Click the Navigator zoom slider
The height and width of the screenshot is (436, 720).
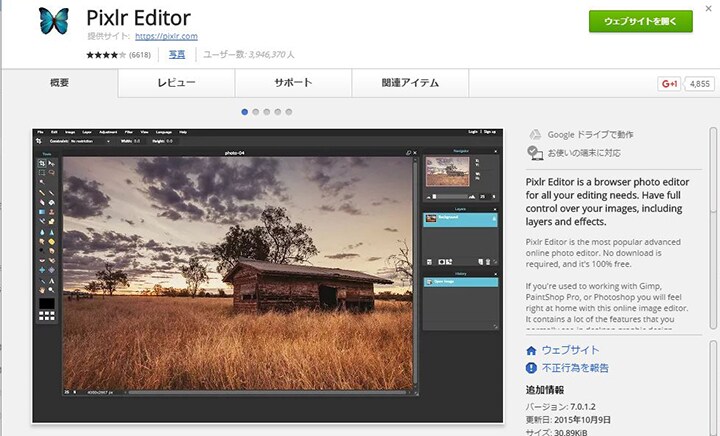[452, 196]
